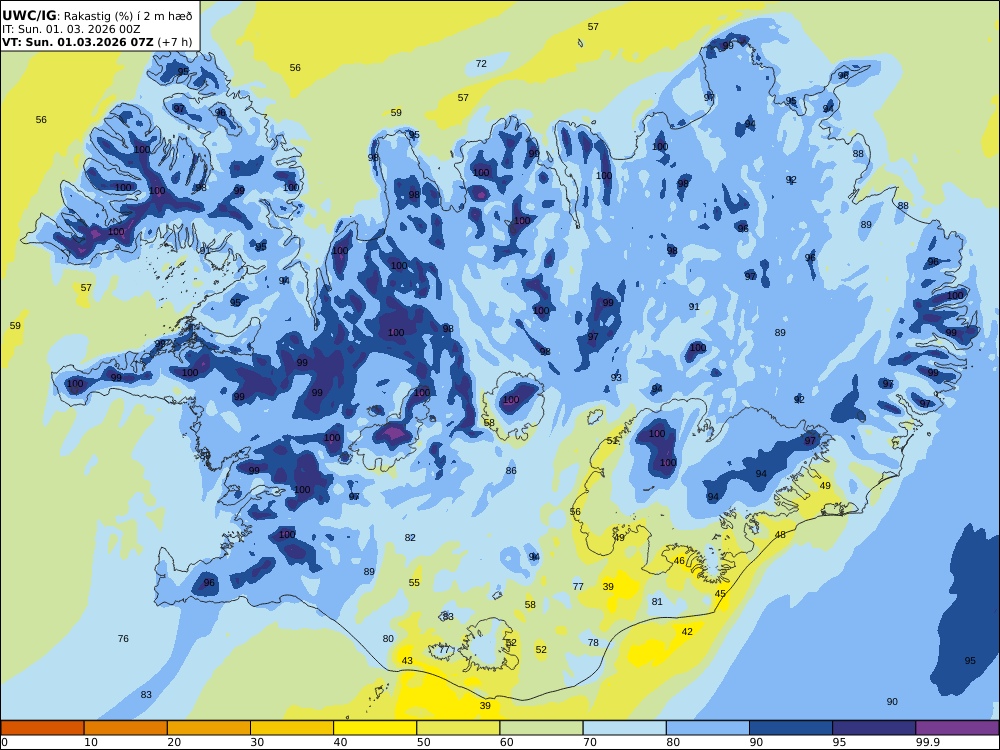The image size is (1000, 750).
Task: Click the legend tick label '70'
Action: click(x=589, y=742)
